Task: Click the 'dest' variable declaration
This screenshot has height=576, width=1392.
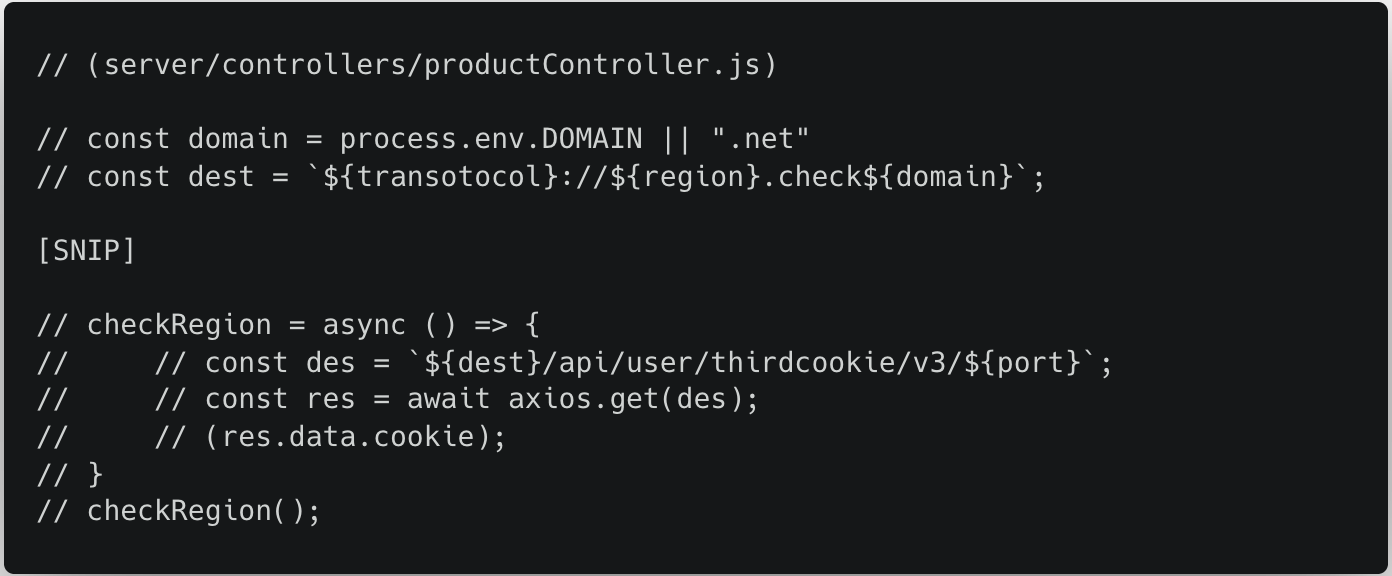Action: 221,177
